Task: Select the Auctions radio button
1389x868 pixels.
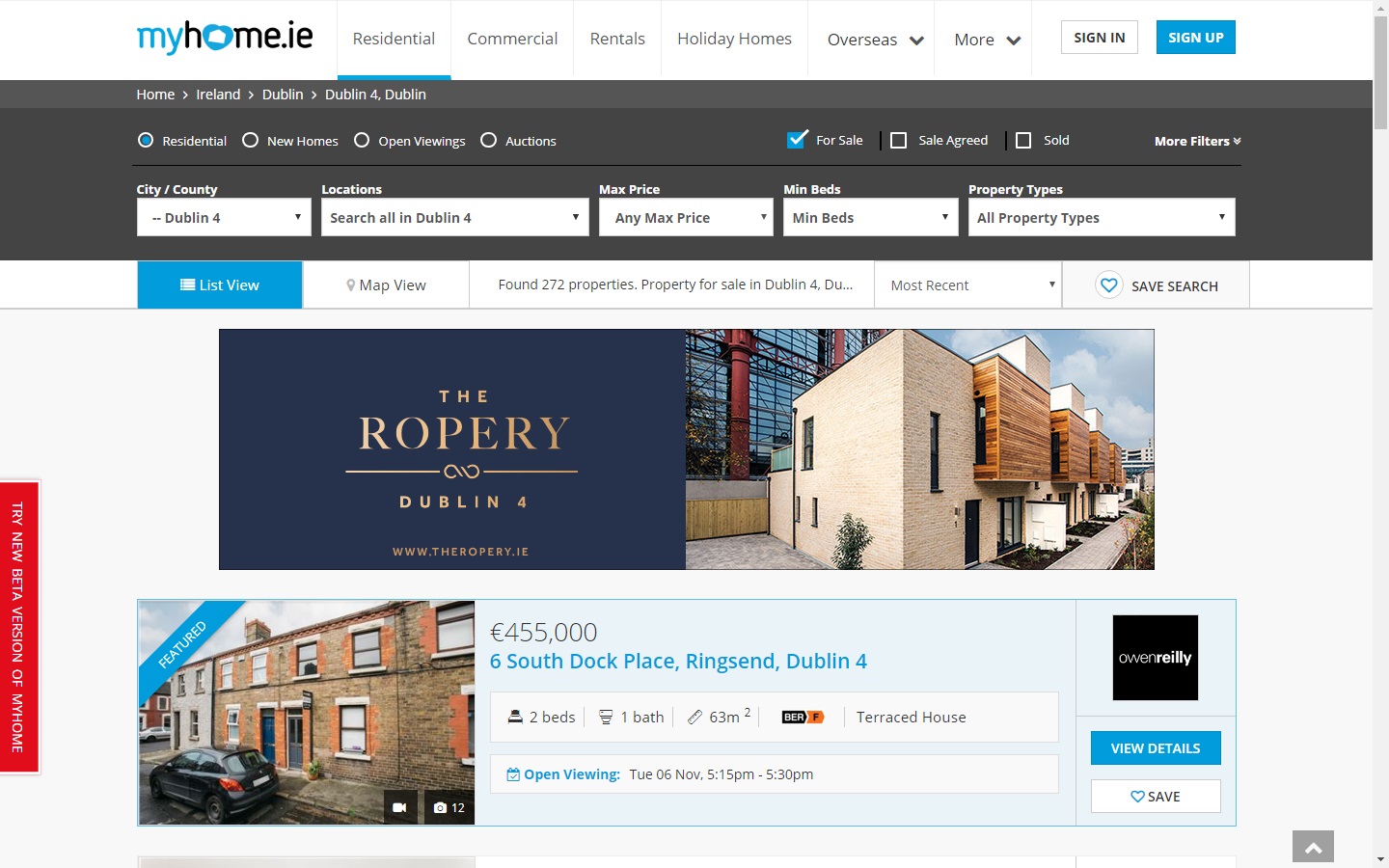Action: point(488,140)
